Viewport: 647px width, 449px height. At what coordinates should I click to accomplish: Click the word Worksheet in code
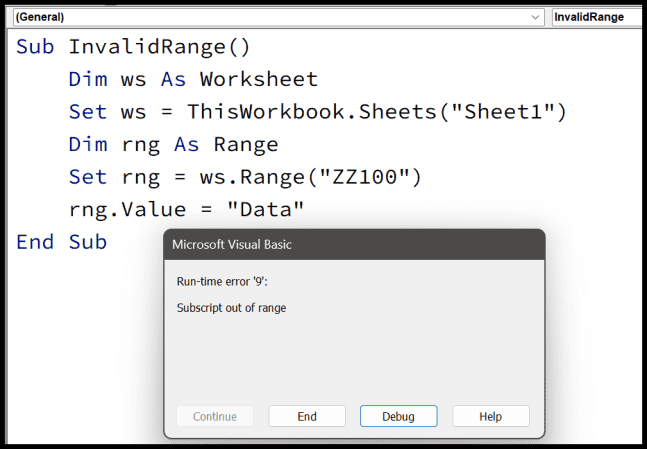click(258, 79)
